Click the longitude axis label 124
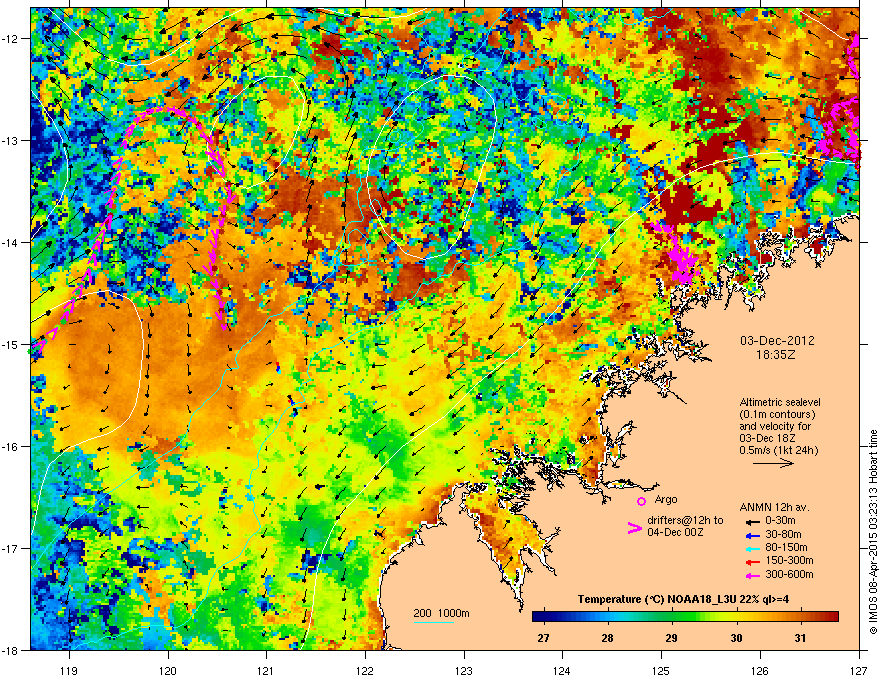The width and height of the screenshot is (880, 680). tap(562, 671)
